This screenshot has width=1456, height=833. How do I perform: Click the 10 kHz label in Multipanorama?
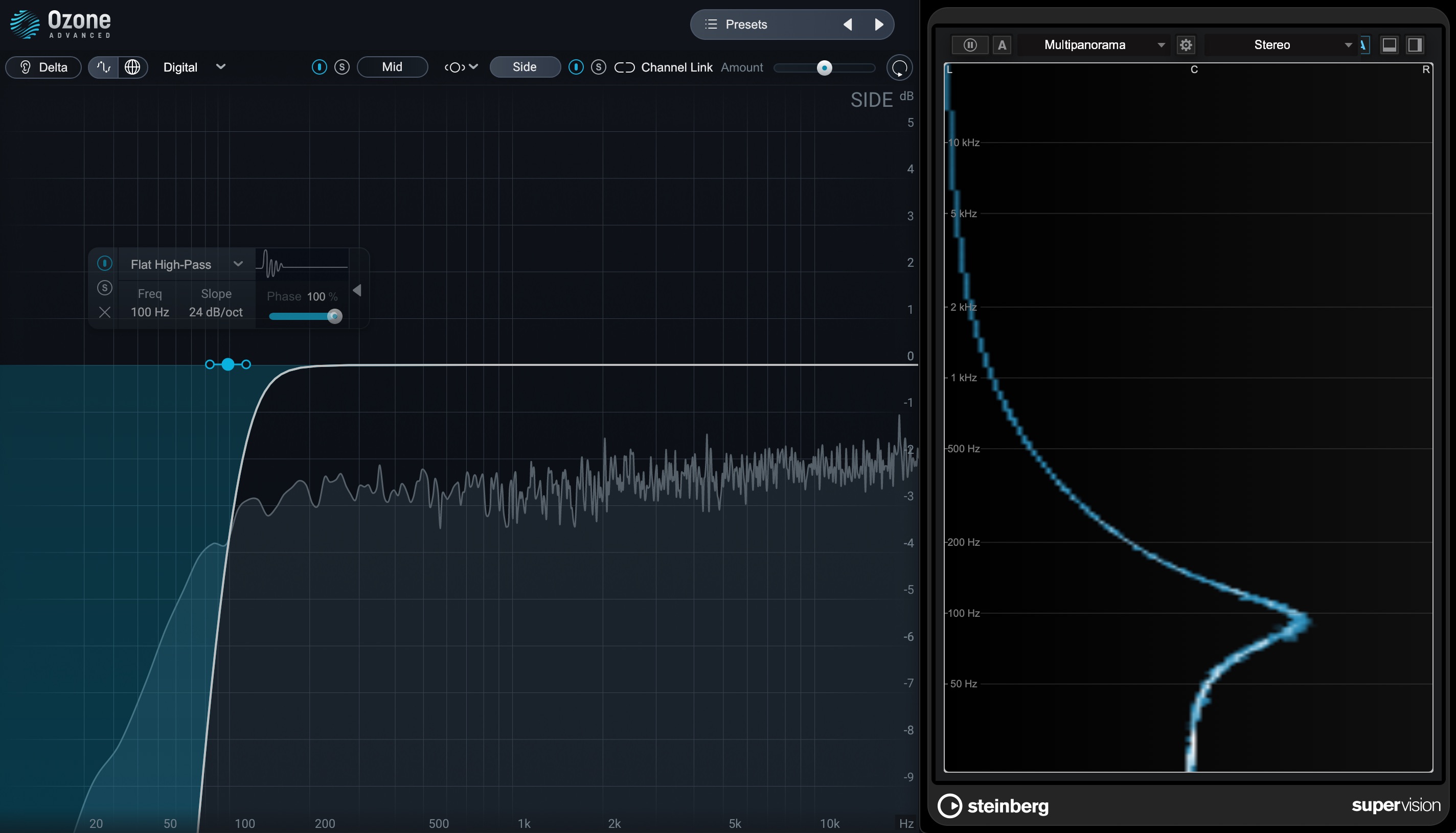coord(964,143)
